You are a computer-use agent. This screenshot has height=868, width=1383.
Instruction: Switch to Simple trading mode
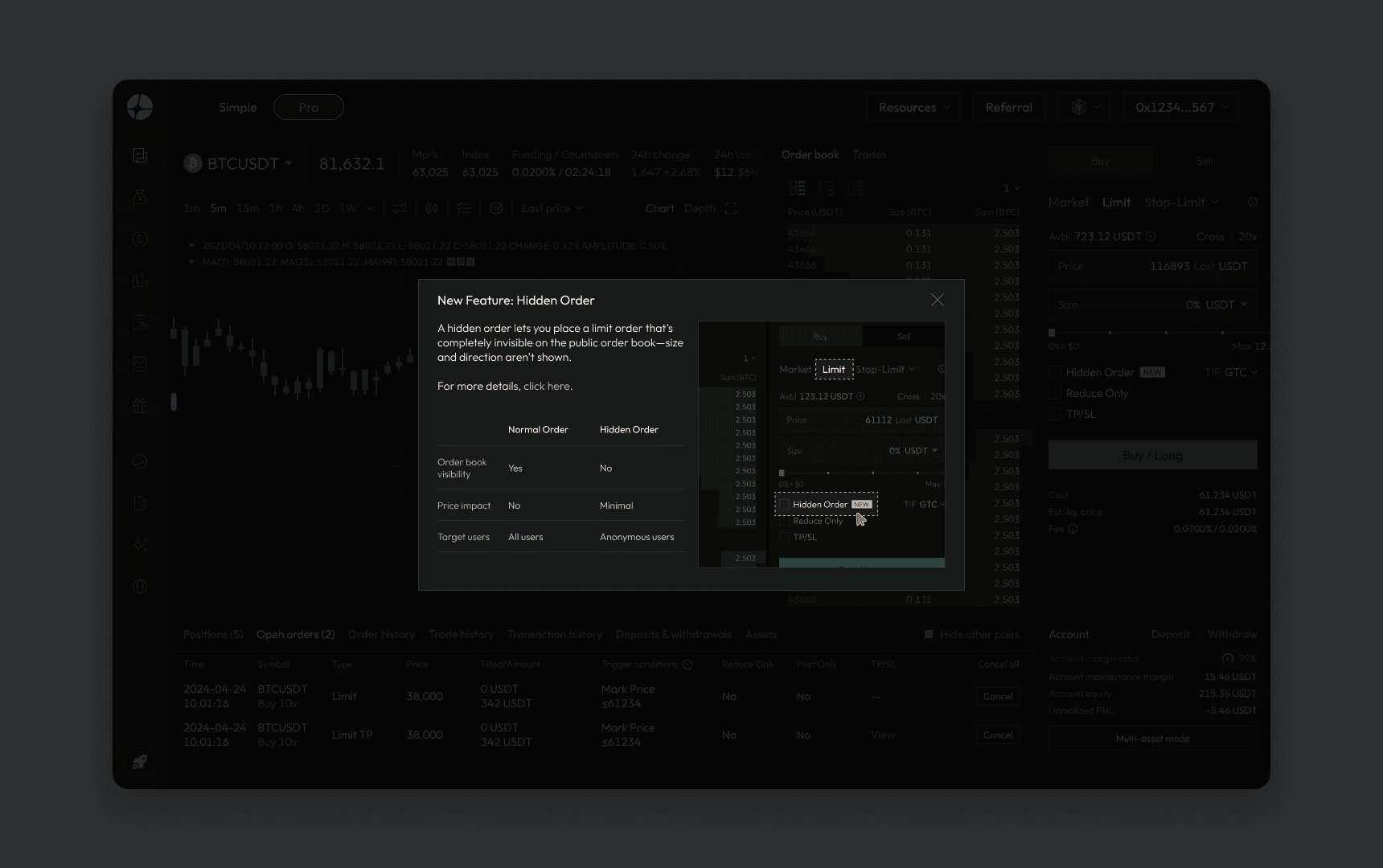click(238, 107)
